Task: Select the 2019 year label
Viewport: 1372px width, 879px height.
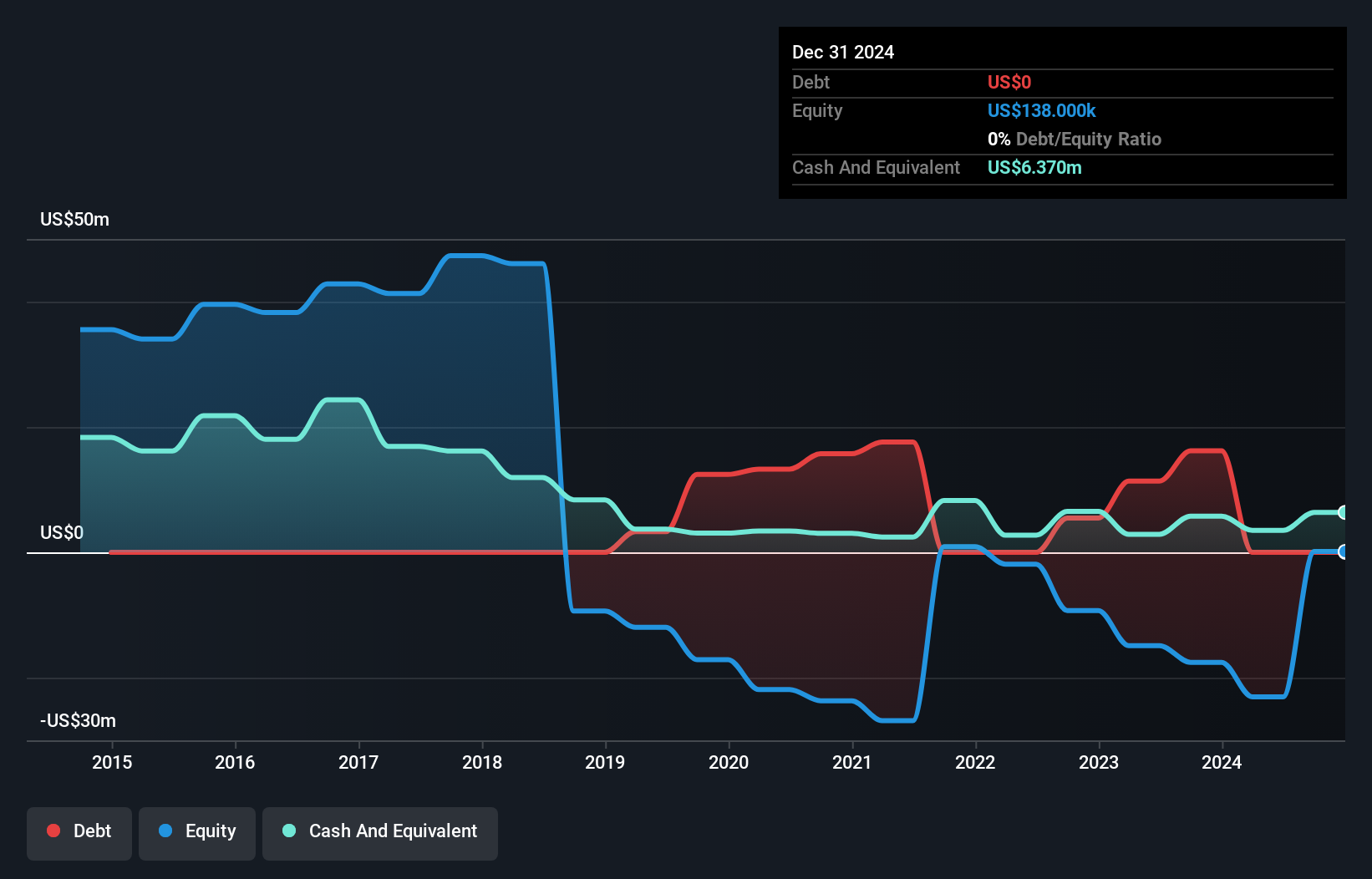Action: pyautogui.click(x=605, y=762)
